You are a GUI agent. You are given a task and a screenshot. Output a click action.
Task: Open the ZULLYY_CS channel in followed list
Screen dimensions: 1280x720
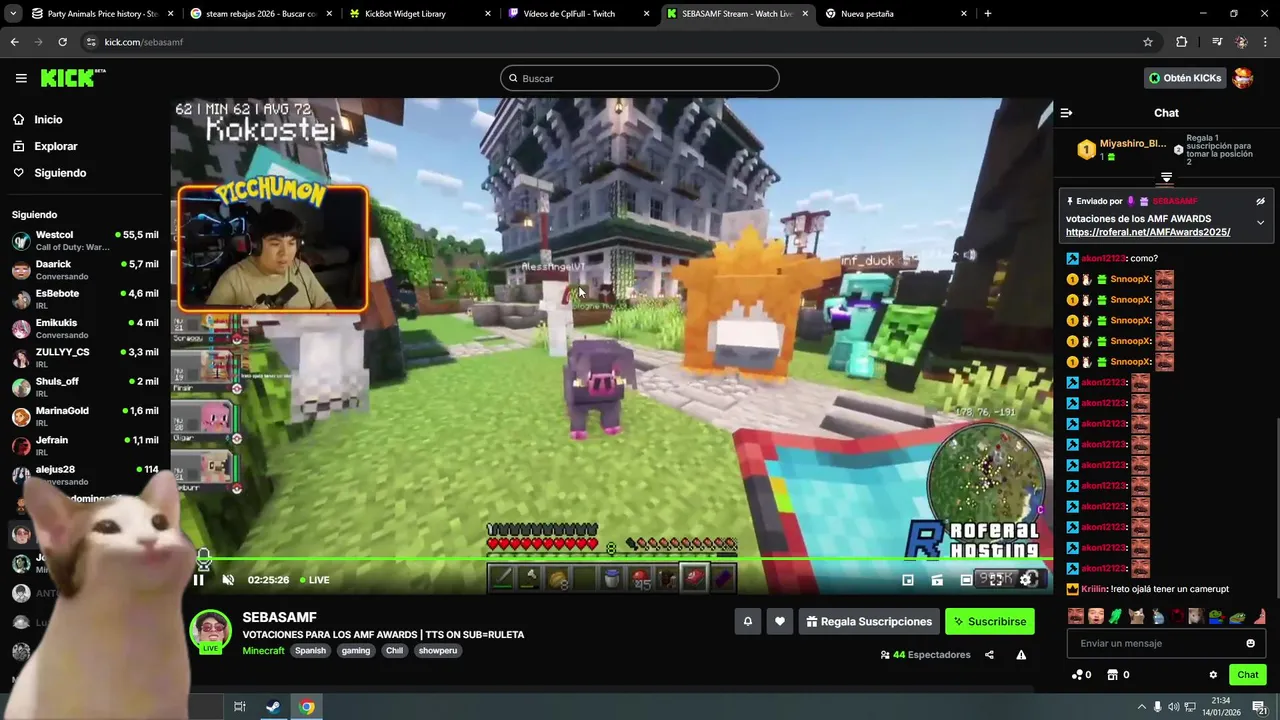(85, 358)
